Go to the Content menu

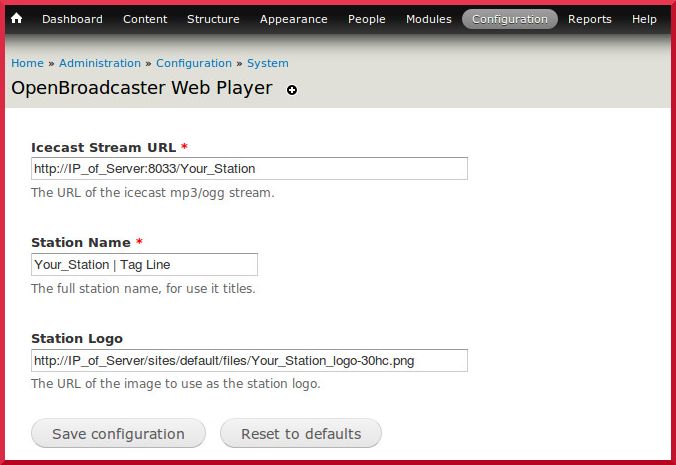point(145,19)
